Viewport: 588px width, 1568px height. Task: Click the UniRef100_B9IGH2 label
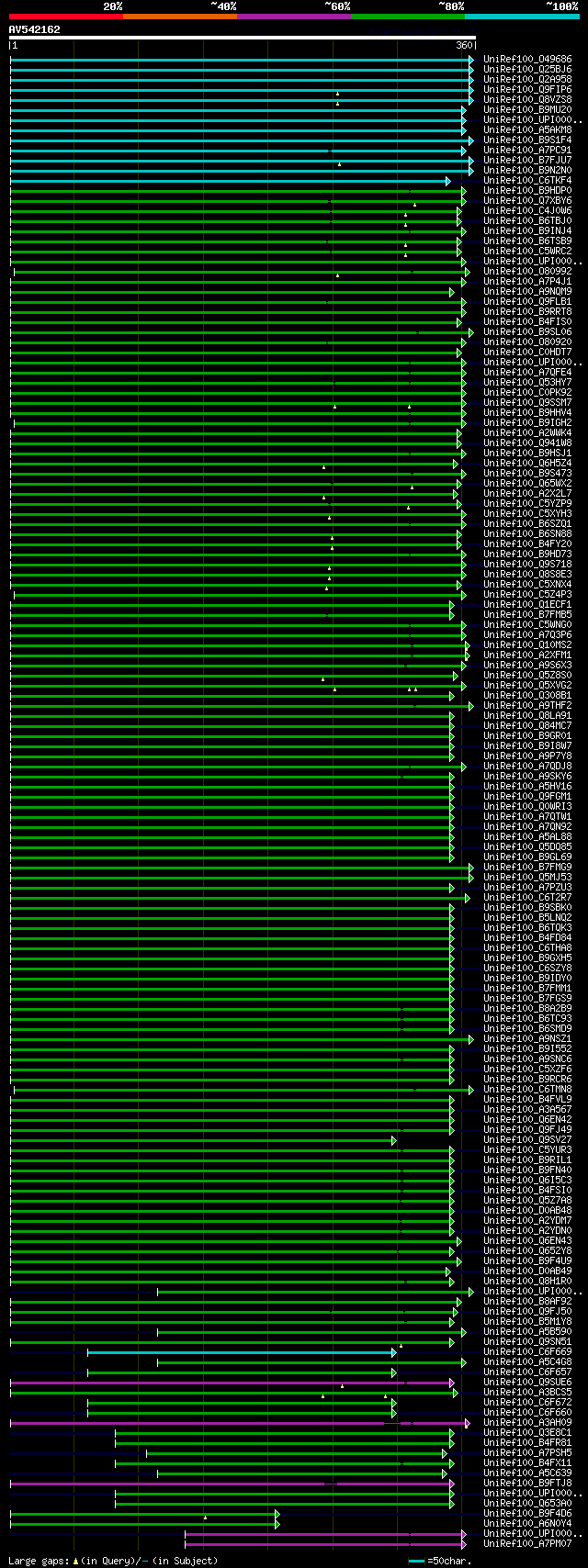click(527, 423)
